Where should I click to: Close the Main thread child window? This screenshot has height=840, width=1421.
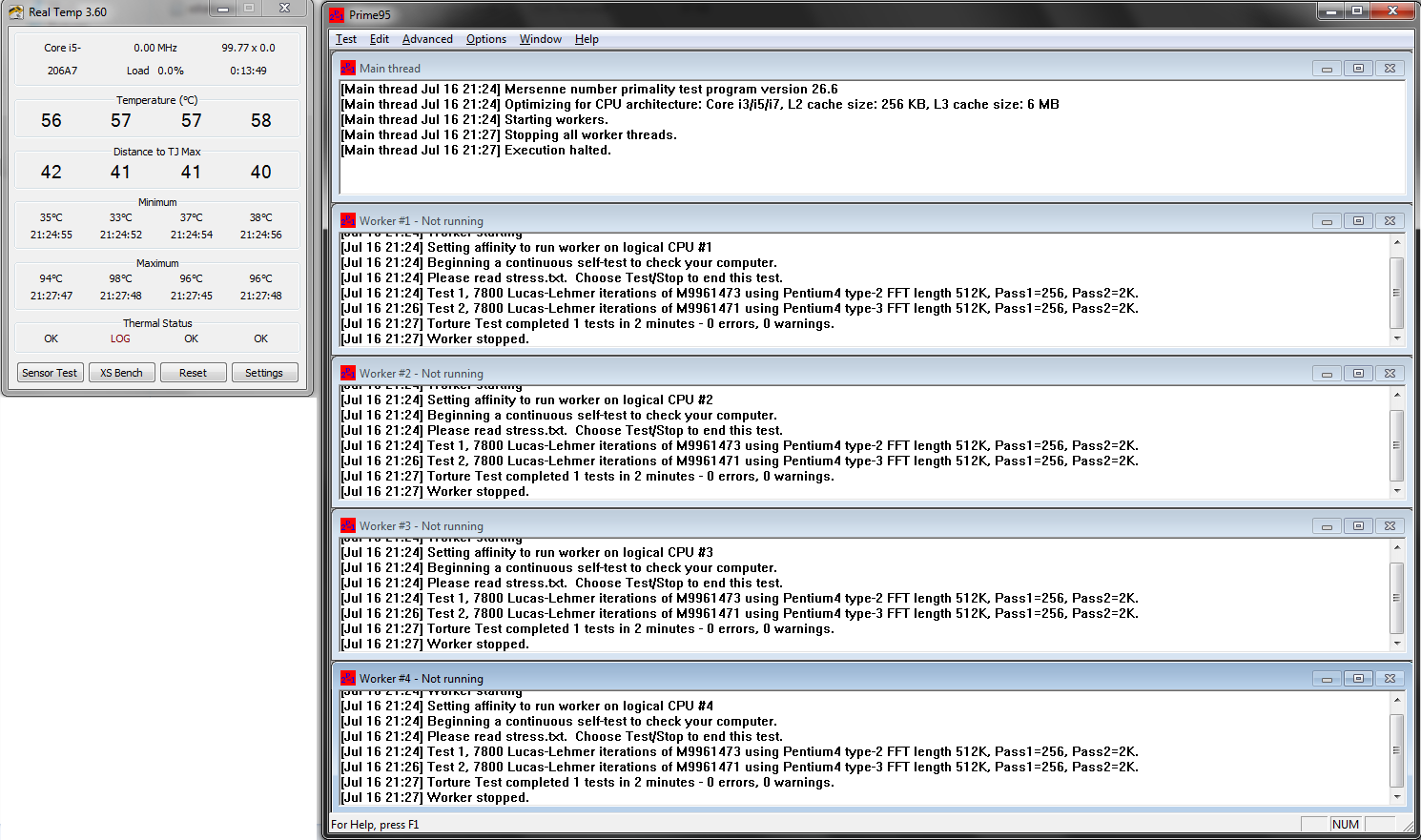click(1390, 69)
